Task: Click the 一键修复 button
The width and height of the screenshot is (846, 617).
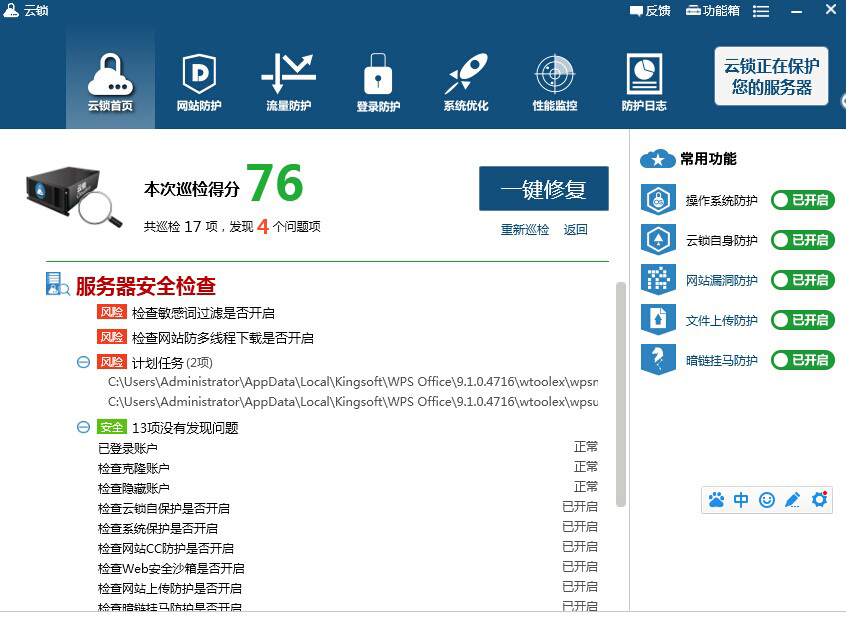Action: (543, 189)
